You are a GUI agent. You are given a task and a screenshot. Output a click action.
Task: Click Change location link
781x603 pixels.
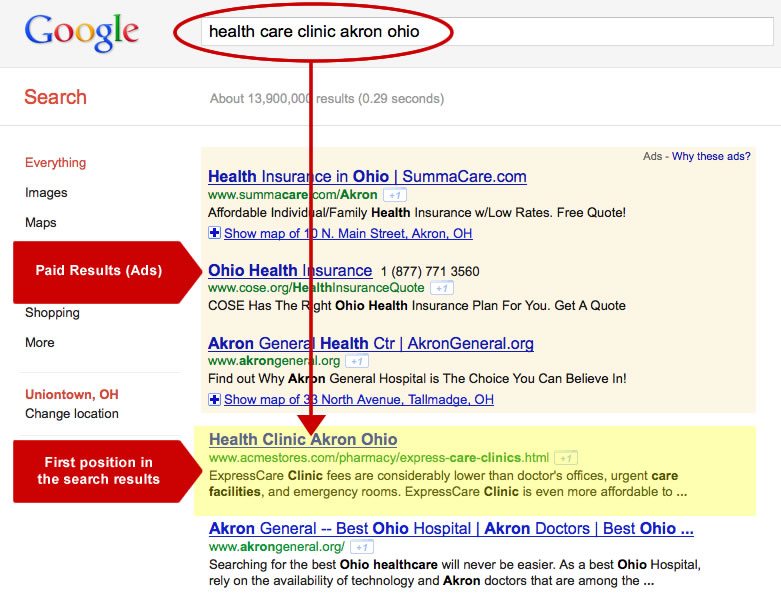pyautogui.click(x=72, y=413)
